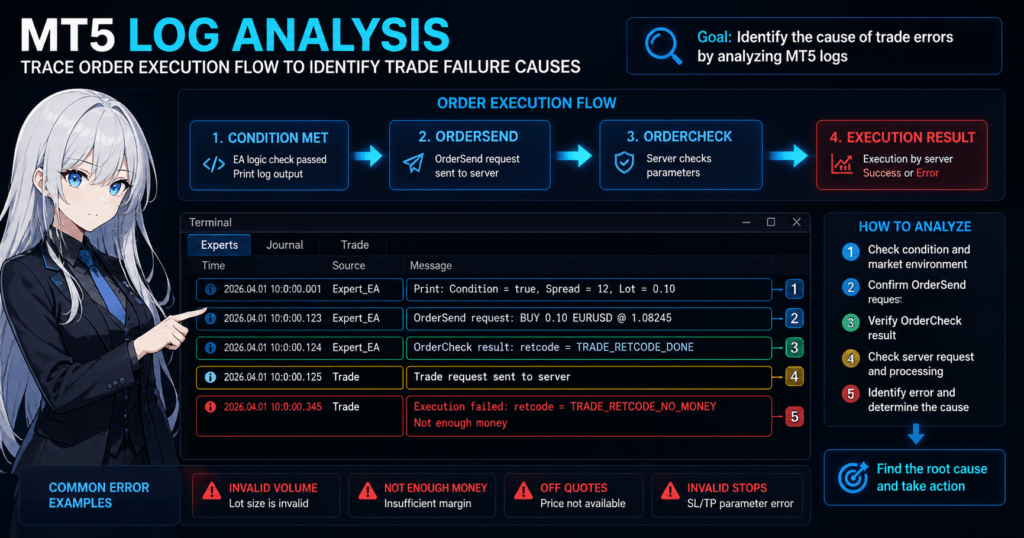Click the code brackets icon in Condition Met
This screenshot has width=1024, height=538.
(x=214, y=165)
